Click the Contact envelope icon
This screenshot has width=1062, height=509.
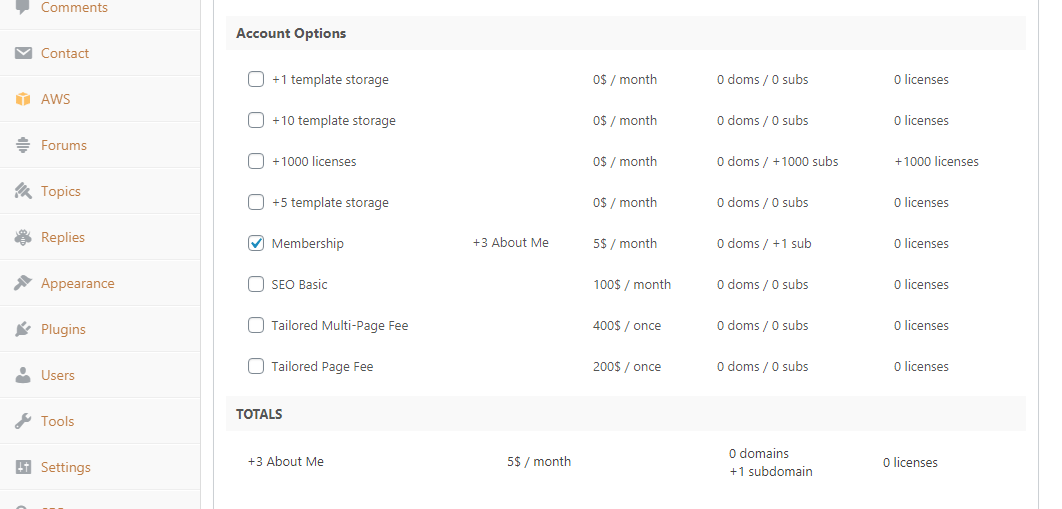coord(23,53)
